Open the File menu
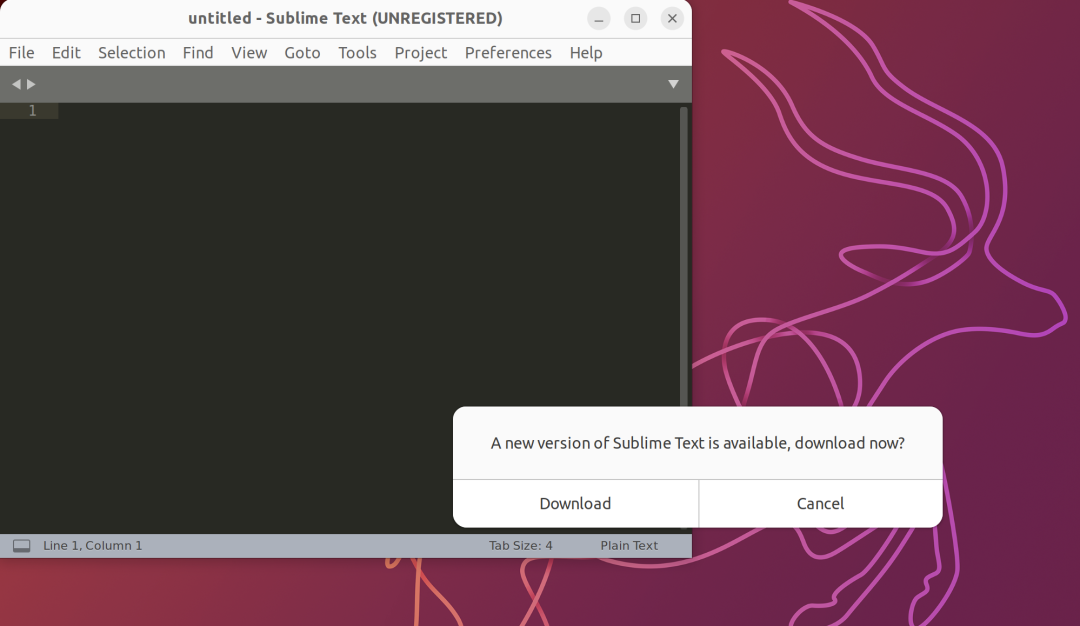The width and height of the screenshot is (1080, 626). pos(21,53)
